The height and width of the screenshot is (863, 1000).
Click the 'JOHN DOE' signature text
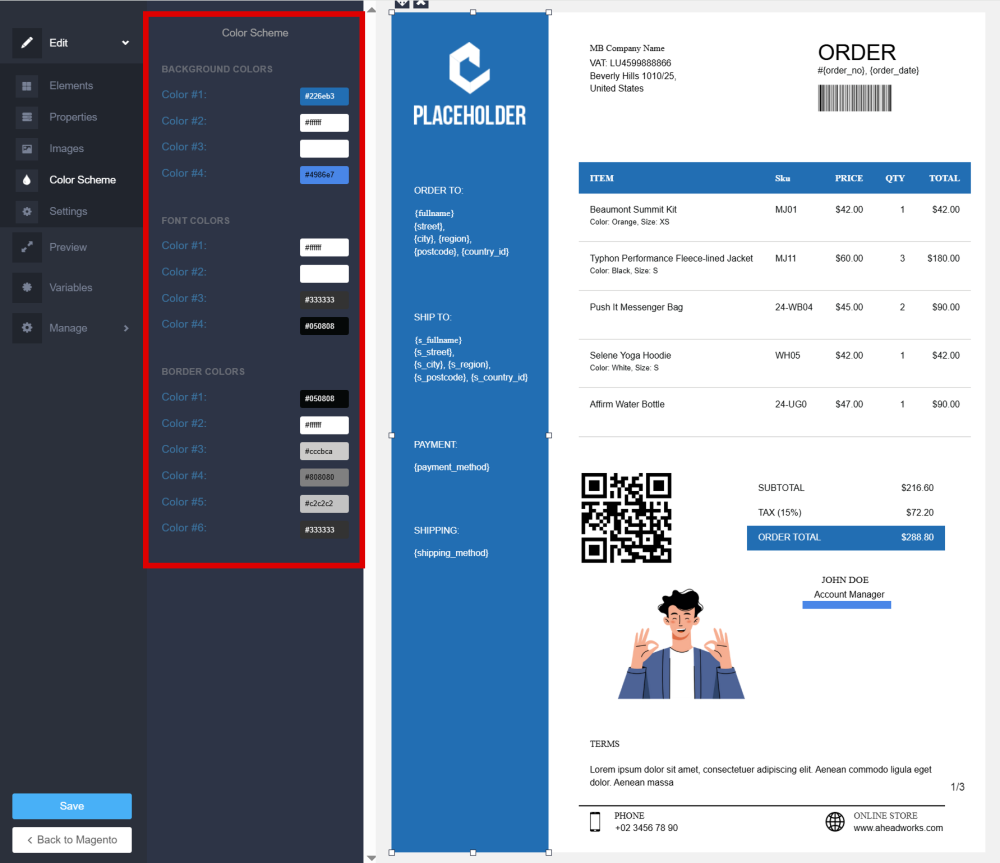[x=844, y=580]
